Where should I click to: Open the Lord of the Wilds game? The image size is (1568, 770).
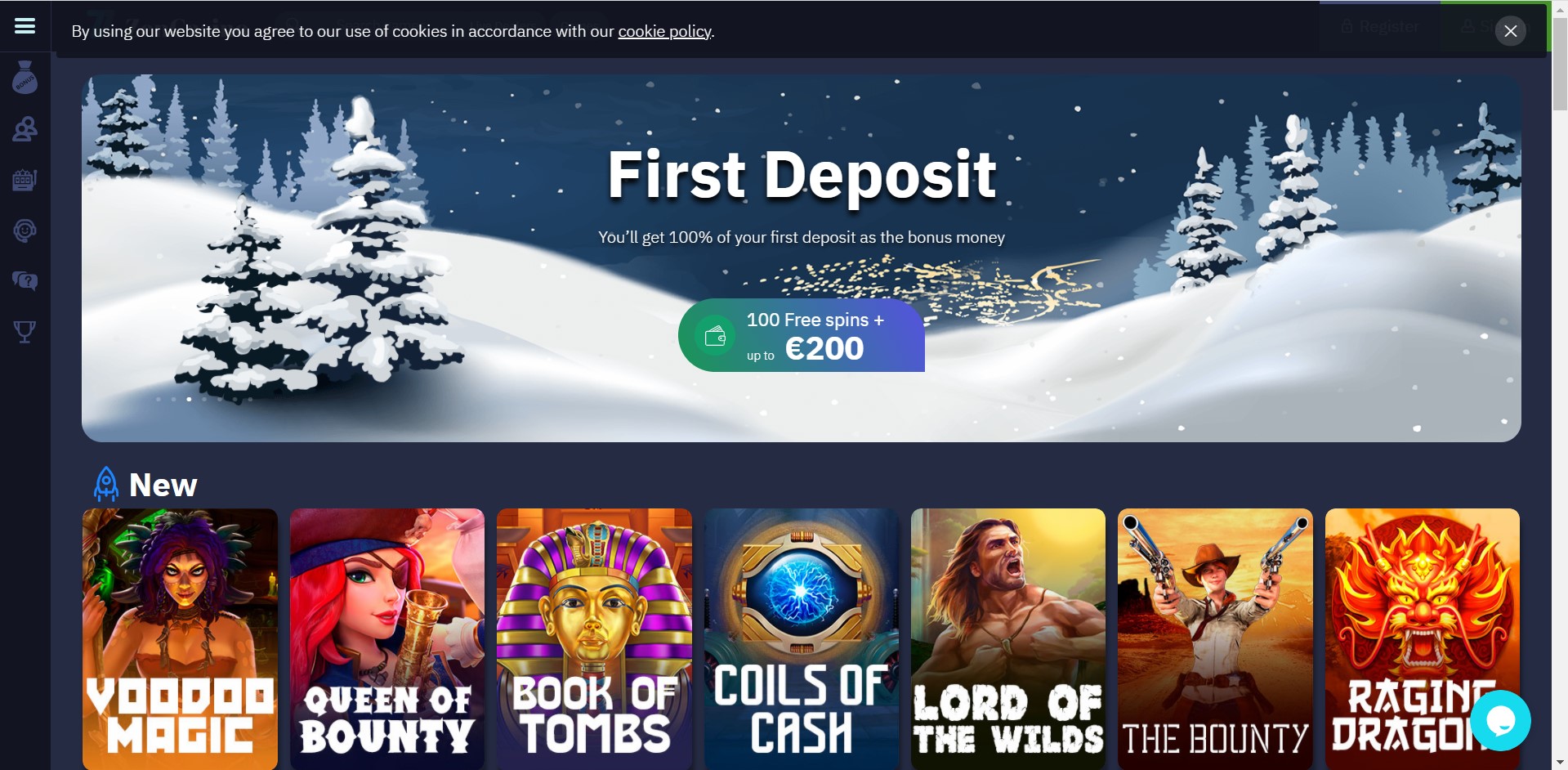coord(1008,639)
